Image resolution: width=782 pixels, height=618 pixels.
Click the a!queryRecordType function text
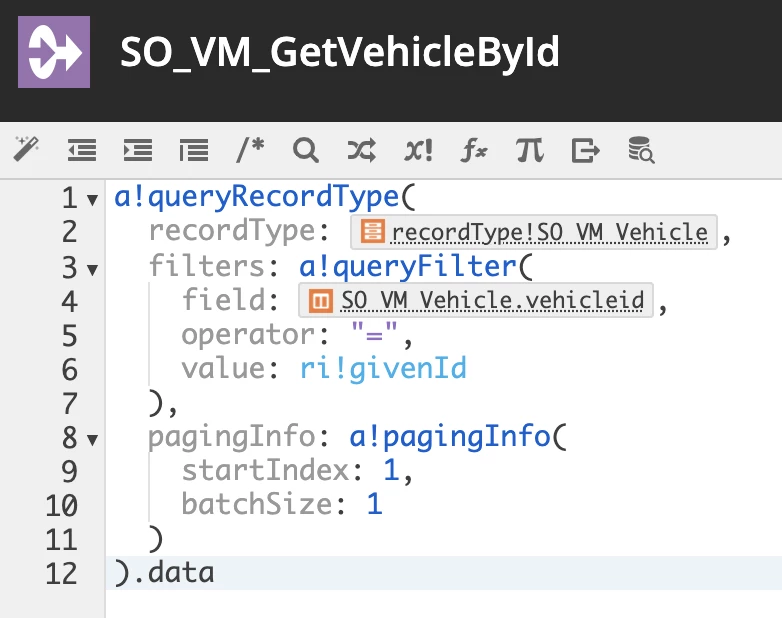(x=256, y=197)
